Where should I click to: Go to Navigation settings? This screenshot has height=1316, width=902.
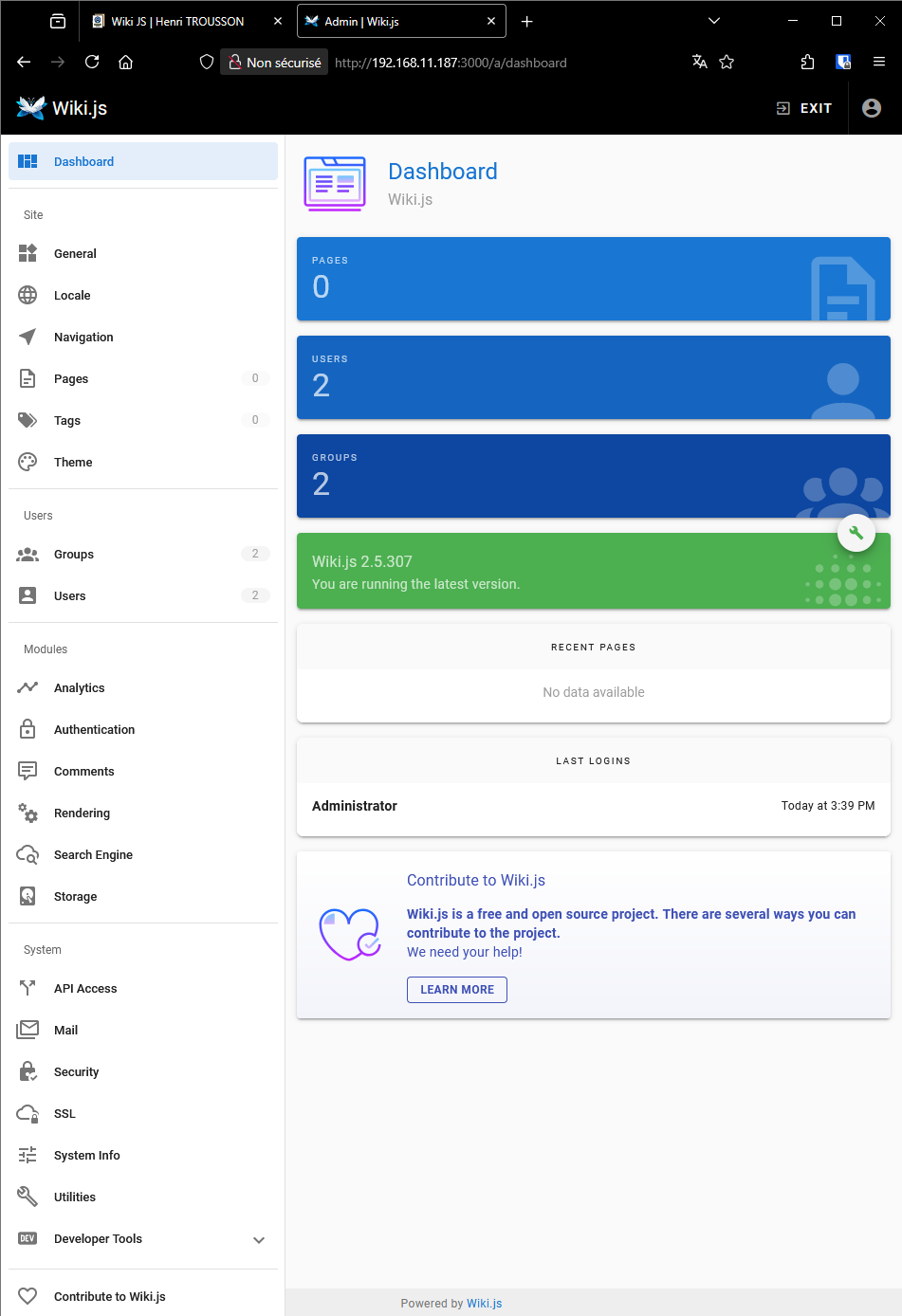143,337
